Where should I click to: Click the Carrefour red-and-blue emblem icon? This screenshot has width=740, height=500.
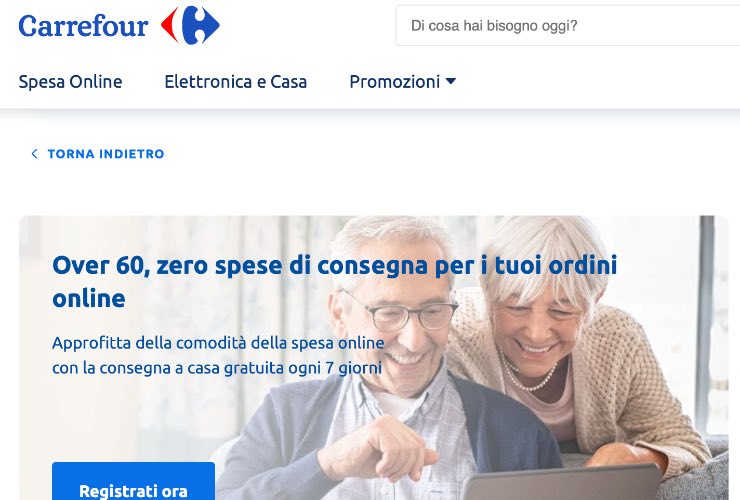pyautogui.click(x=190, y=25)
